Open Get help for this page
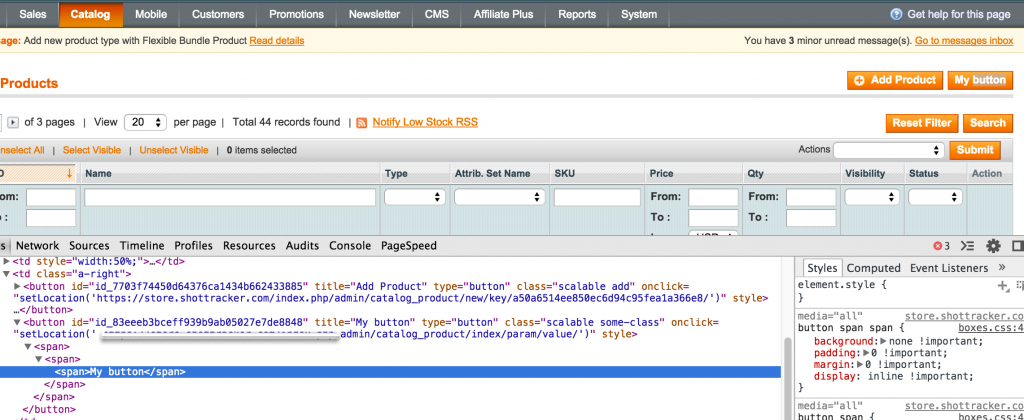Image resolution: width=1024 pixels, height=420 pixels. [x=959, y=14]
